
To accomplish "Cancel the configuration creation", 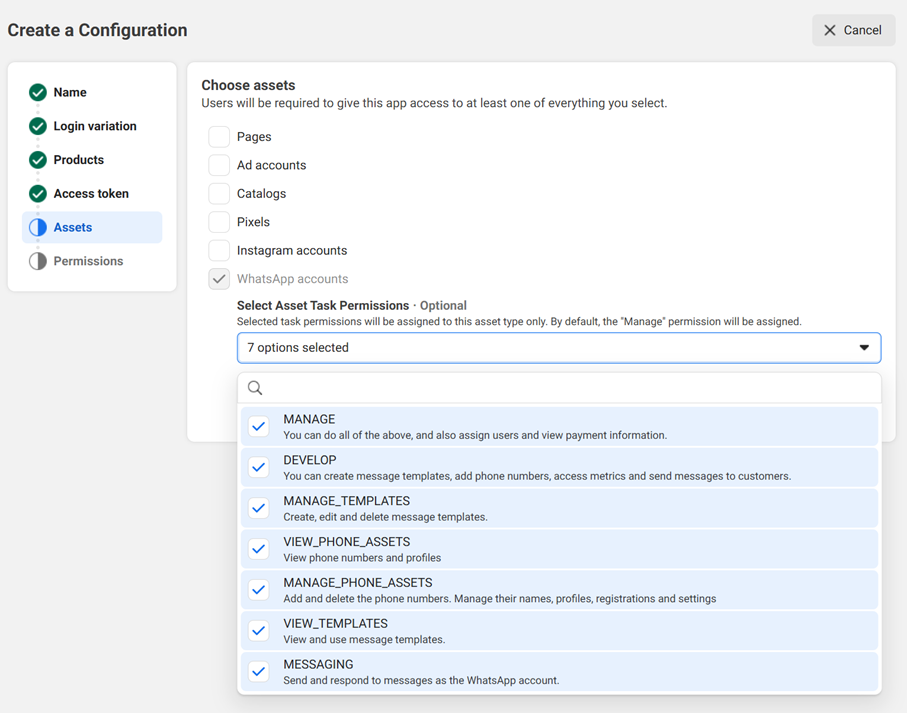I will coord(852,29).
